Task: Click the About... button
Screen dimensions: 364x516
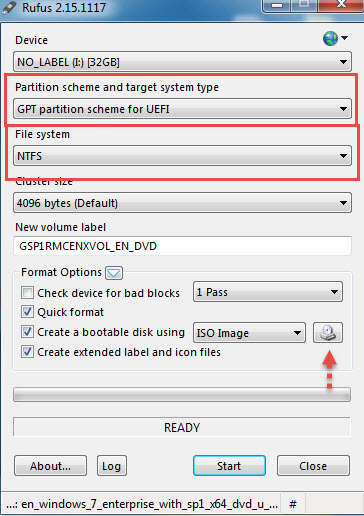Action: 50,466
